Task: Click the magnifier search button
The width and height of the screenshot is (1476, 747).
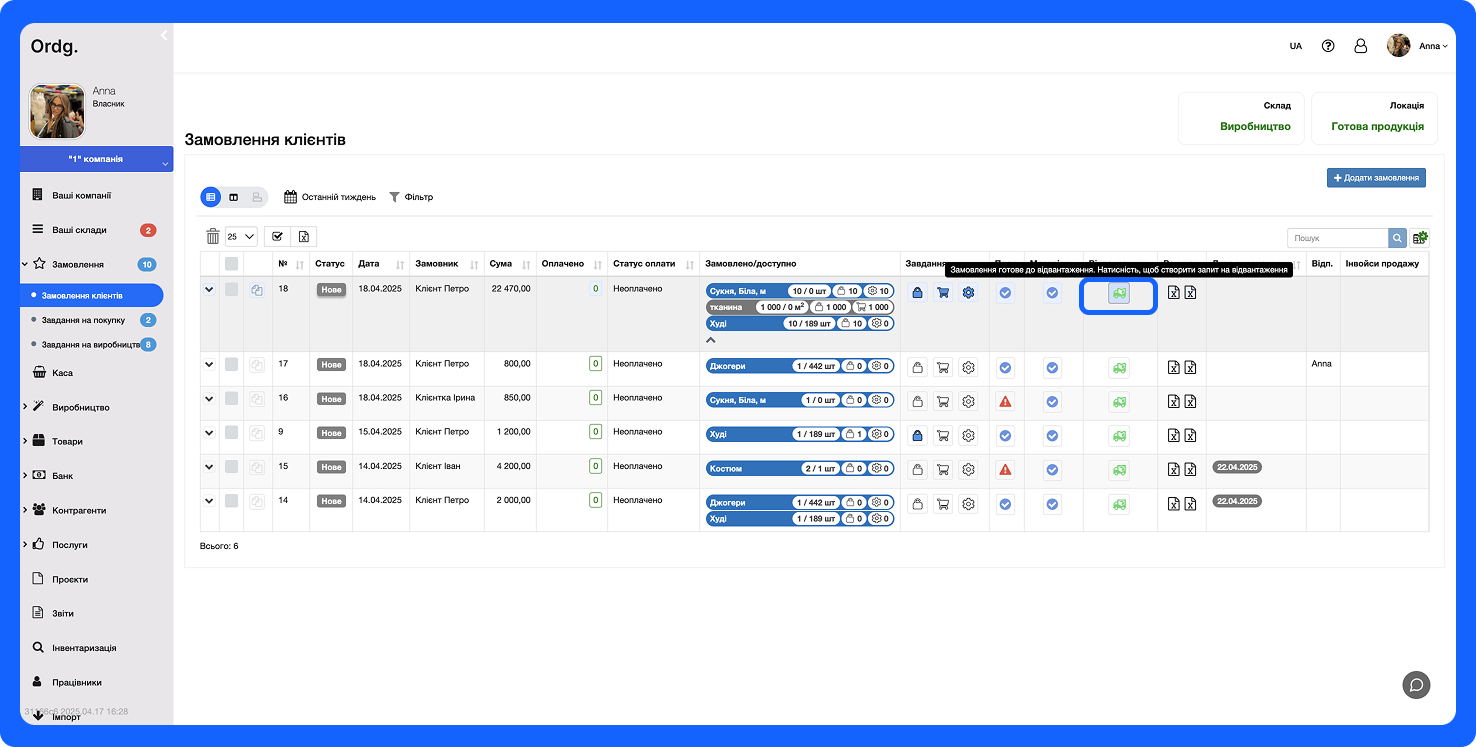Action: (1397, 238)
